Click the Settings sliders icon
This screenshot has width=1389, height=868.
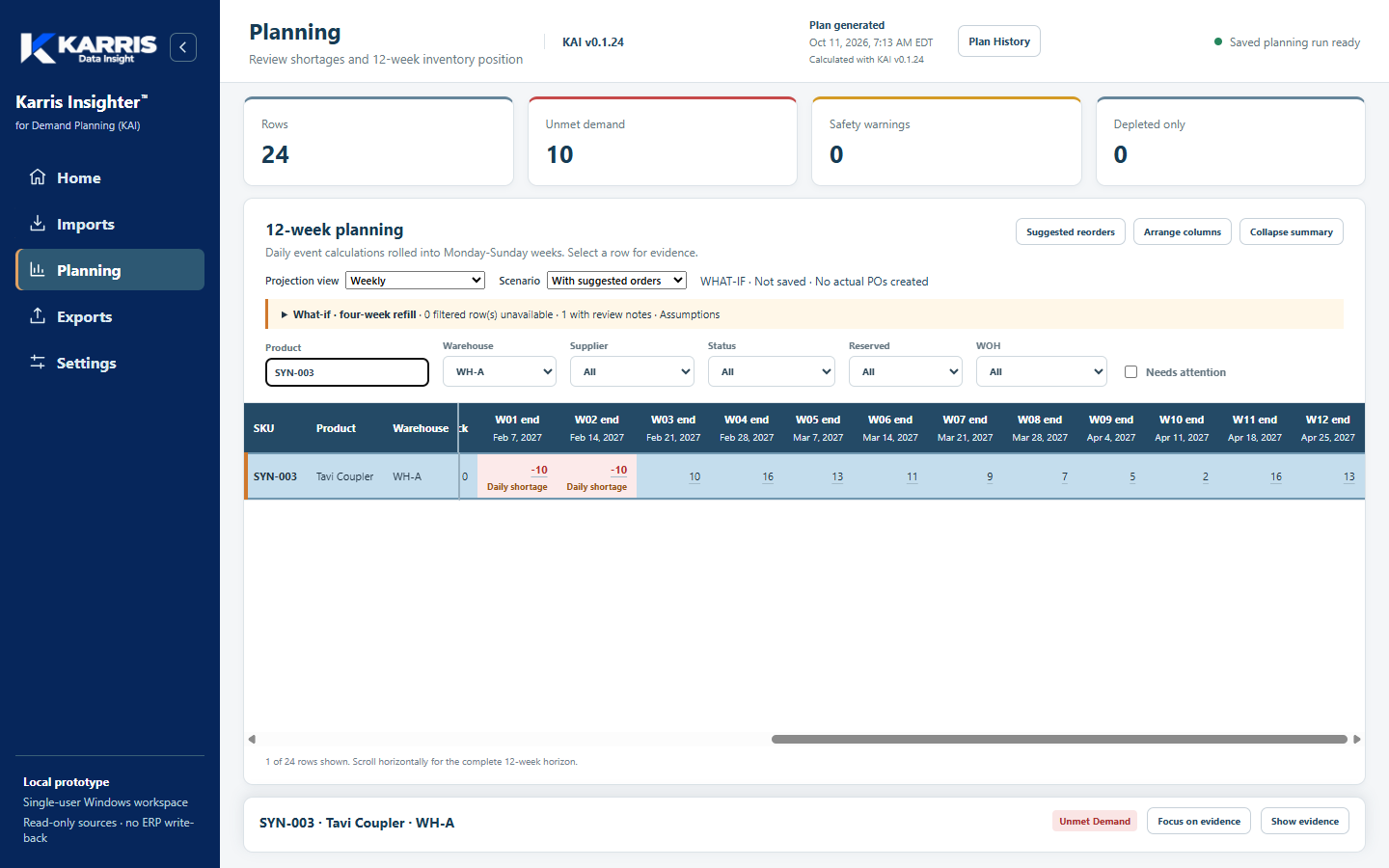coord(38,363)
